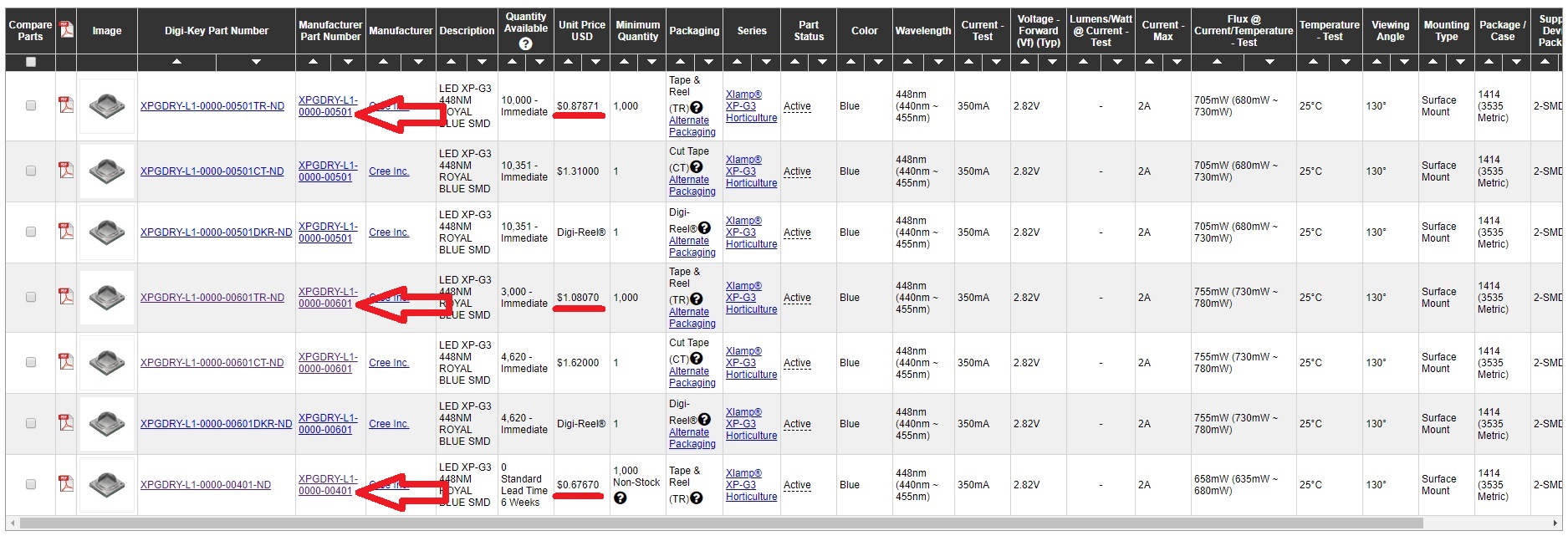Sort Unit Price USD ascending arrow
The width and height of the screenshot is (1568, 536).
coord(568,62)
